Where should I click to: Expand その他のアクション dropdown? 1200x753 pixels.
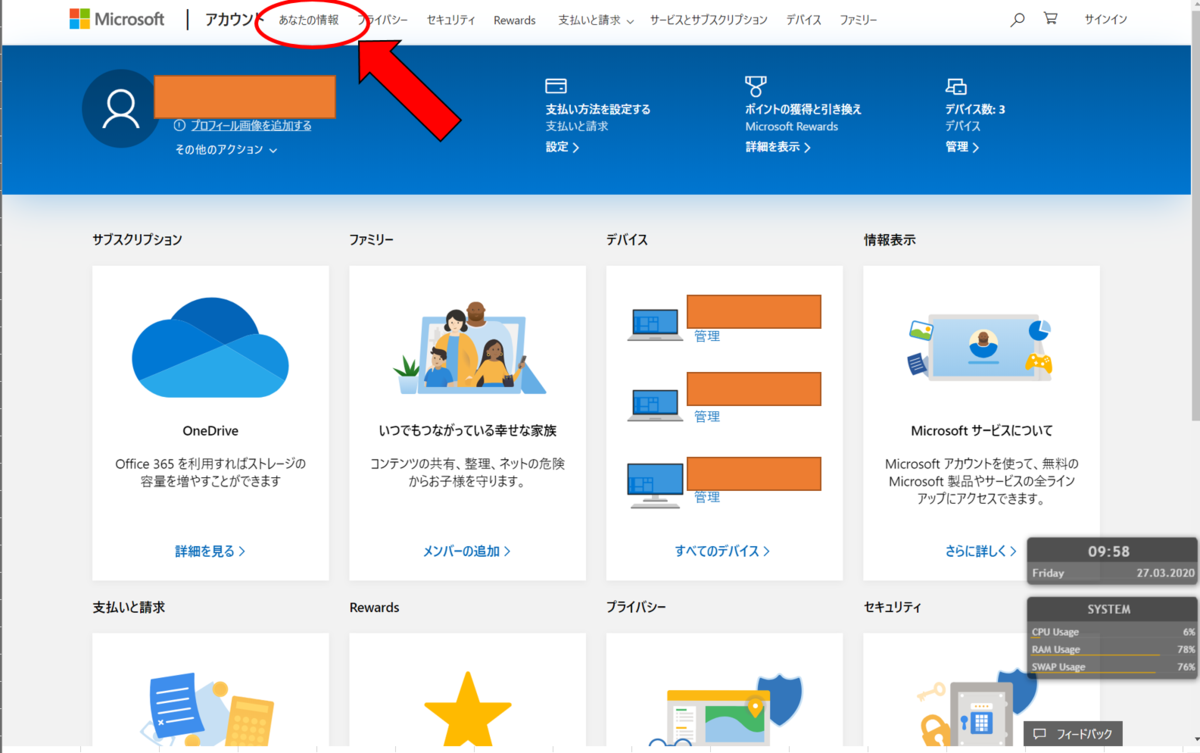pyautogui.click(x=226, y=150)
